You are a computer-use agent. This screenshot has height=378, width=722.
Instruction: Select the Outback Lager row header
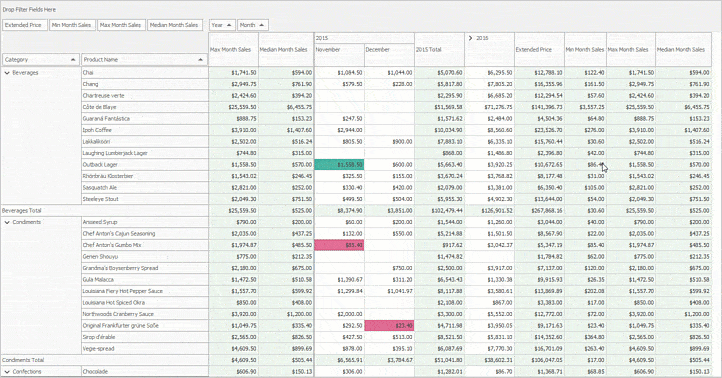pos(145,165)
